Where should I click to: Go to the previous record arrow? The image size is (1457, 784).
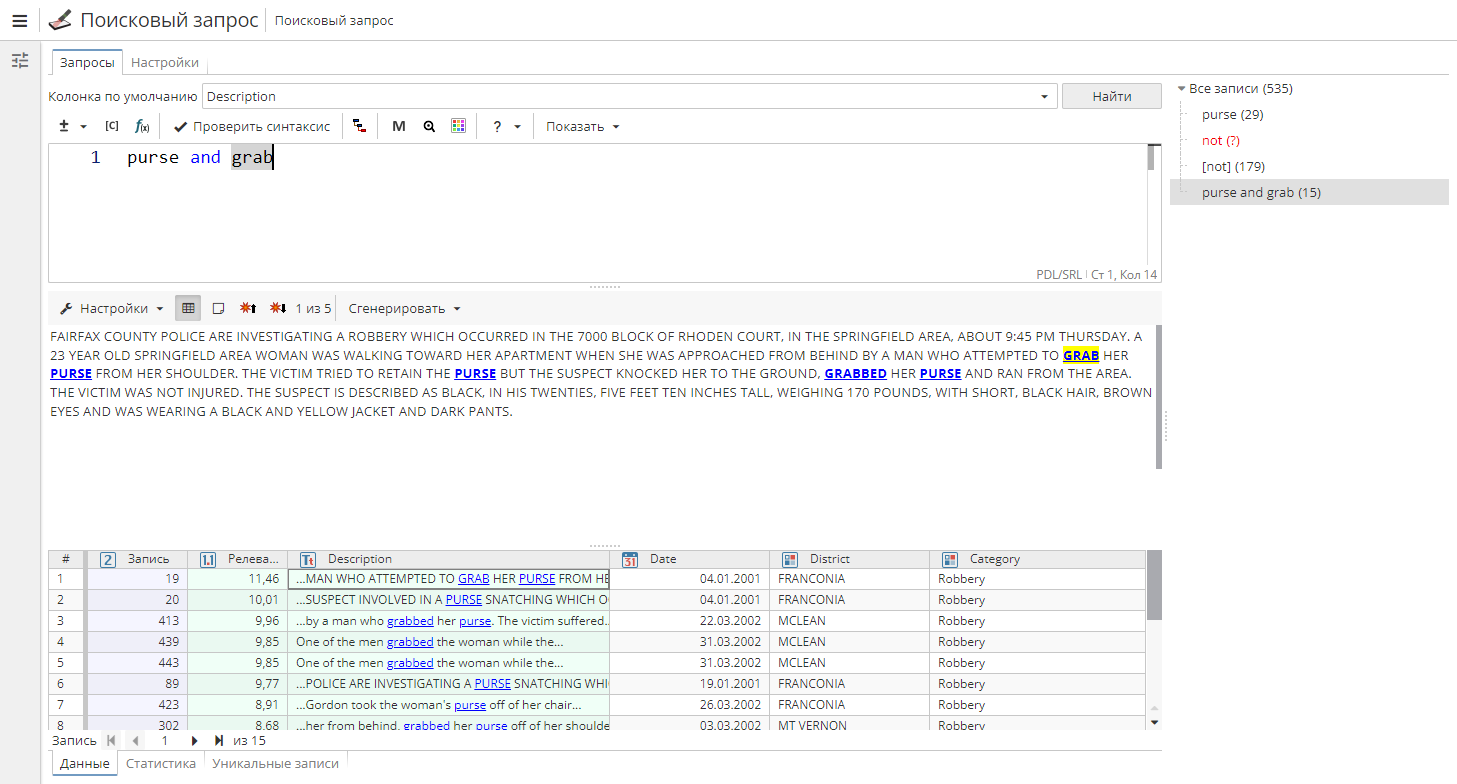click(x=135, y=741)
